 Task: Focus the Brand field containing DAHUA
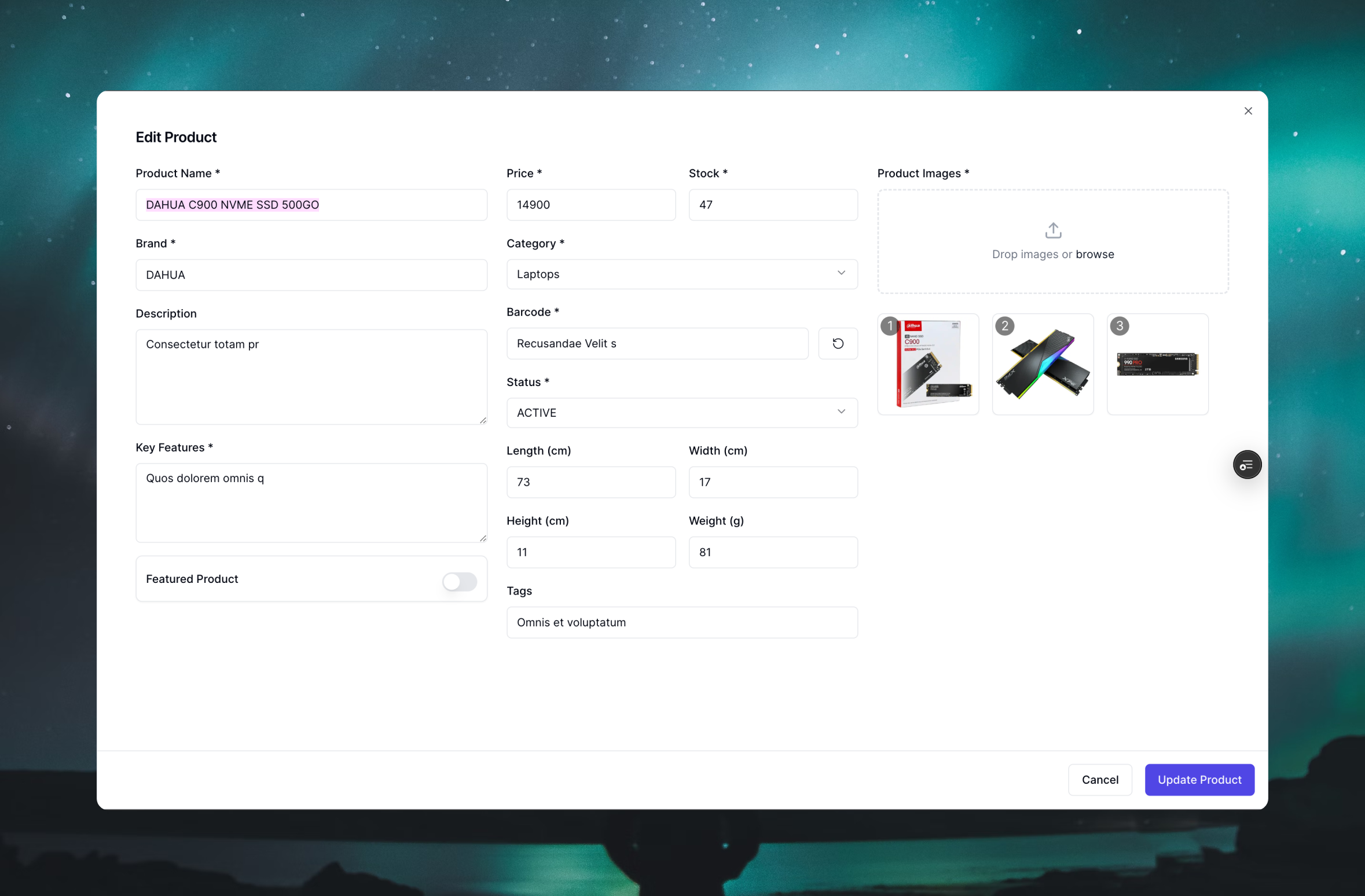(x=311, y=275)
